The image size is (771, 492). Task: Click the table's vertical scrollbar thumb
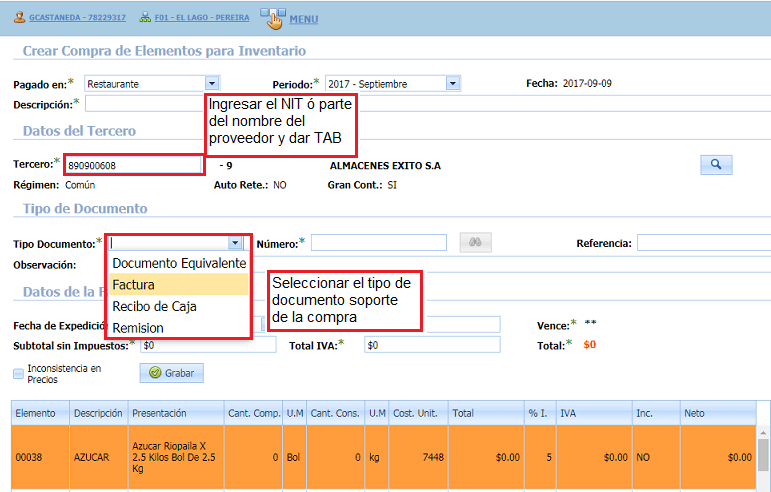click(763, 455)
